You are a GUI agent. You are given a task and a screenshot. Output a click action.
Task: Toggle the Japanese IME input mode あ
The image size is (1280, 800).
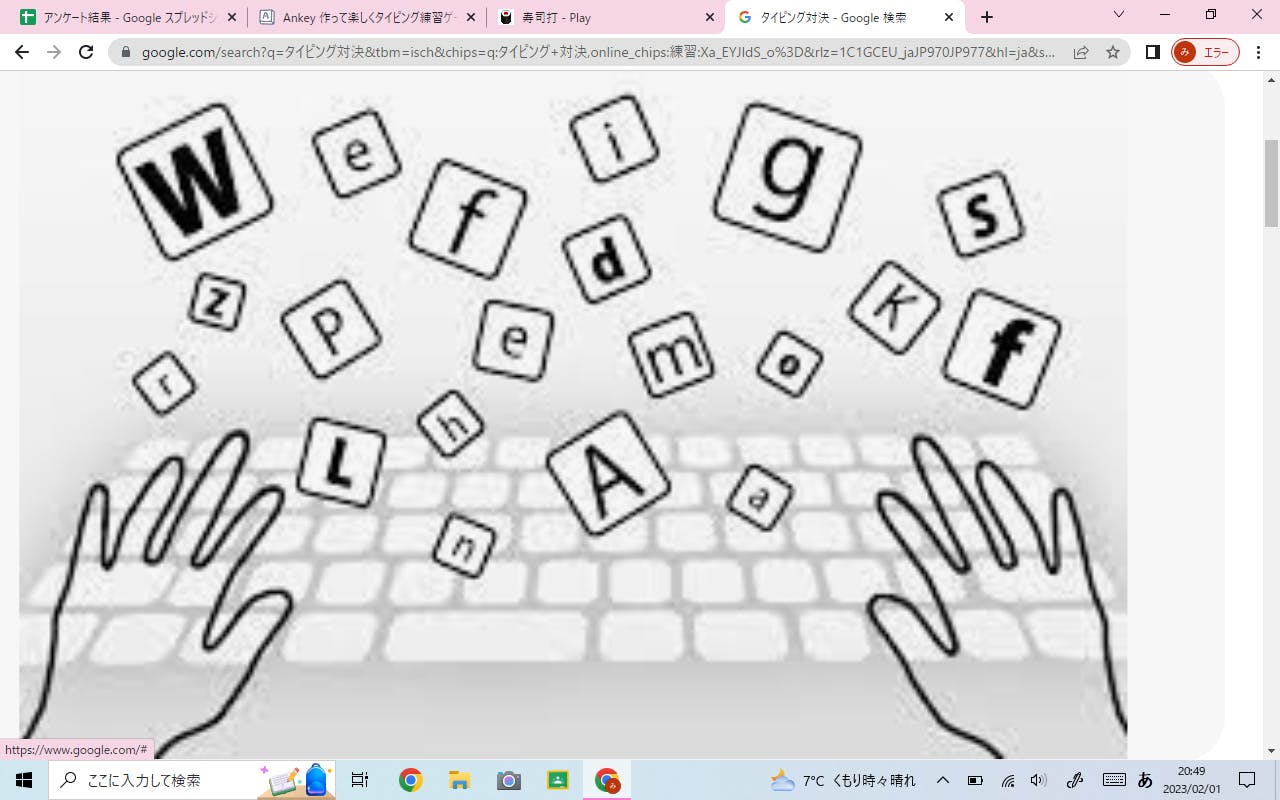[1145, 780]
